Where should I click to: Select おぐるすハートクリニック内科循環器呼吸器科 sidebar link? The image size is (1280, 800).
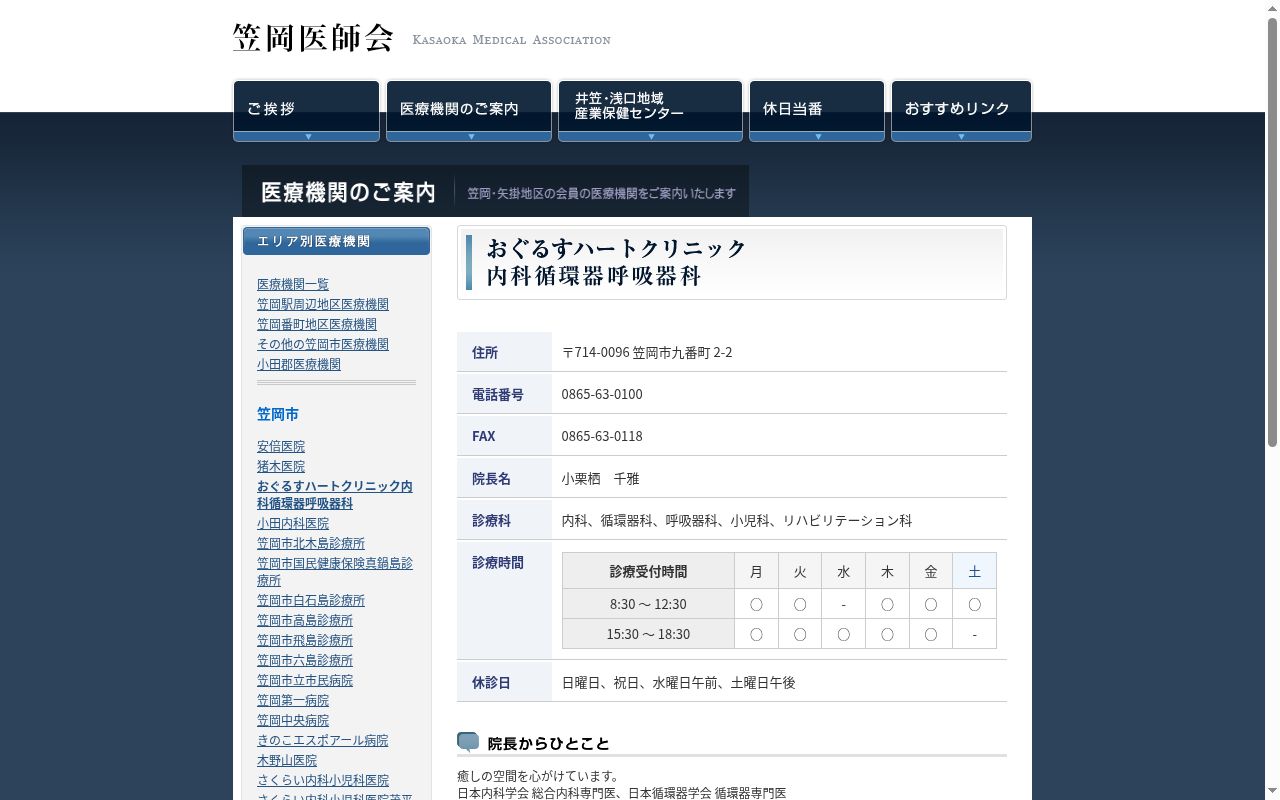(x=335, y=494)
